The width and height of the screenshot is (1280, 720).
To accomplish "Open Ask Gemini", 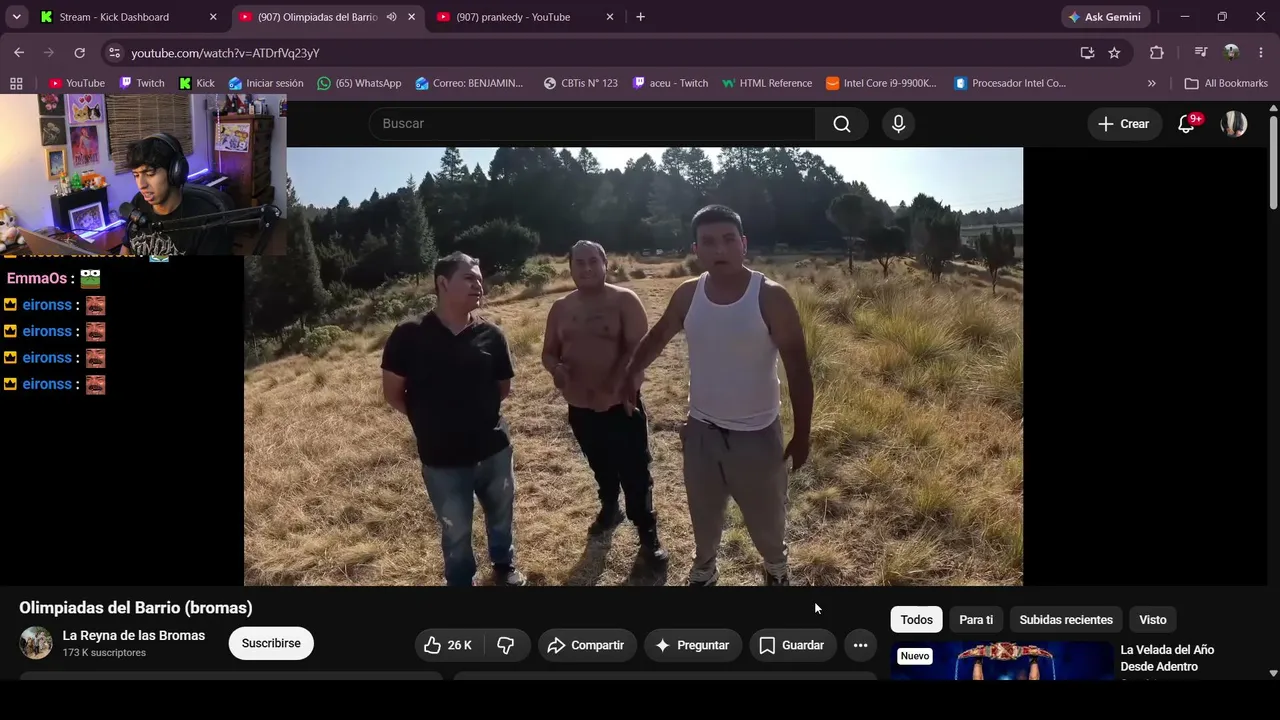I will (x=1106, y=17).
